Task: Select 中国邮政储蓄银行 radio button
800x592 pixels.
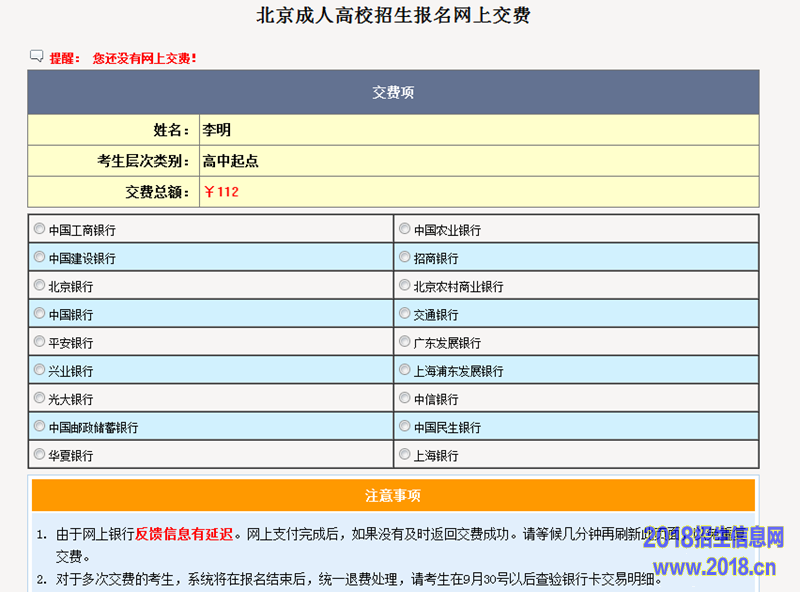Action: point(40,426)
